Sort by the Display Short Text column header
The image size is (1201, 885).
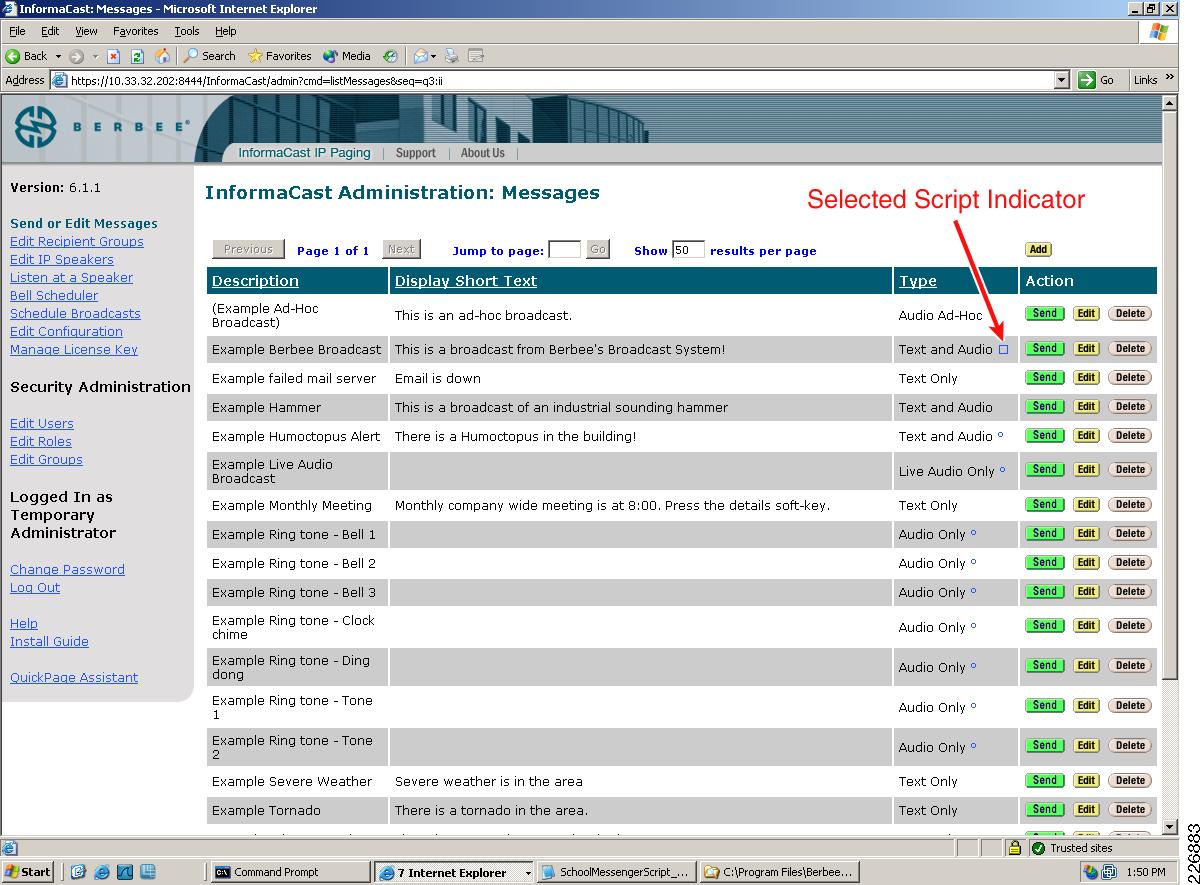pos(466,281)
